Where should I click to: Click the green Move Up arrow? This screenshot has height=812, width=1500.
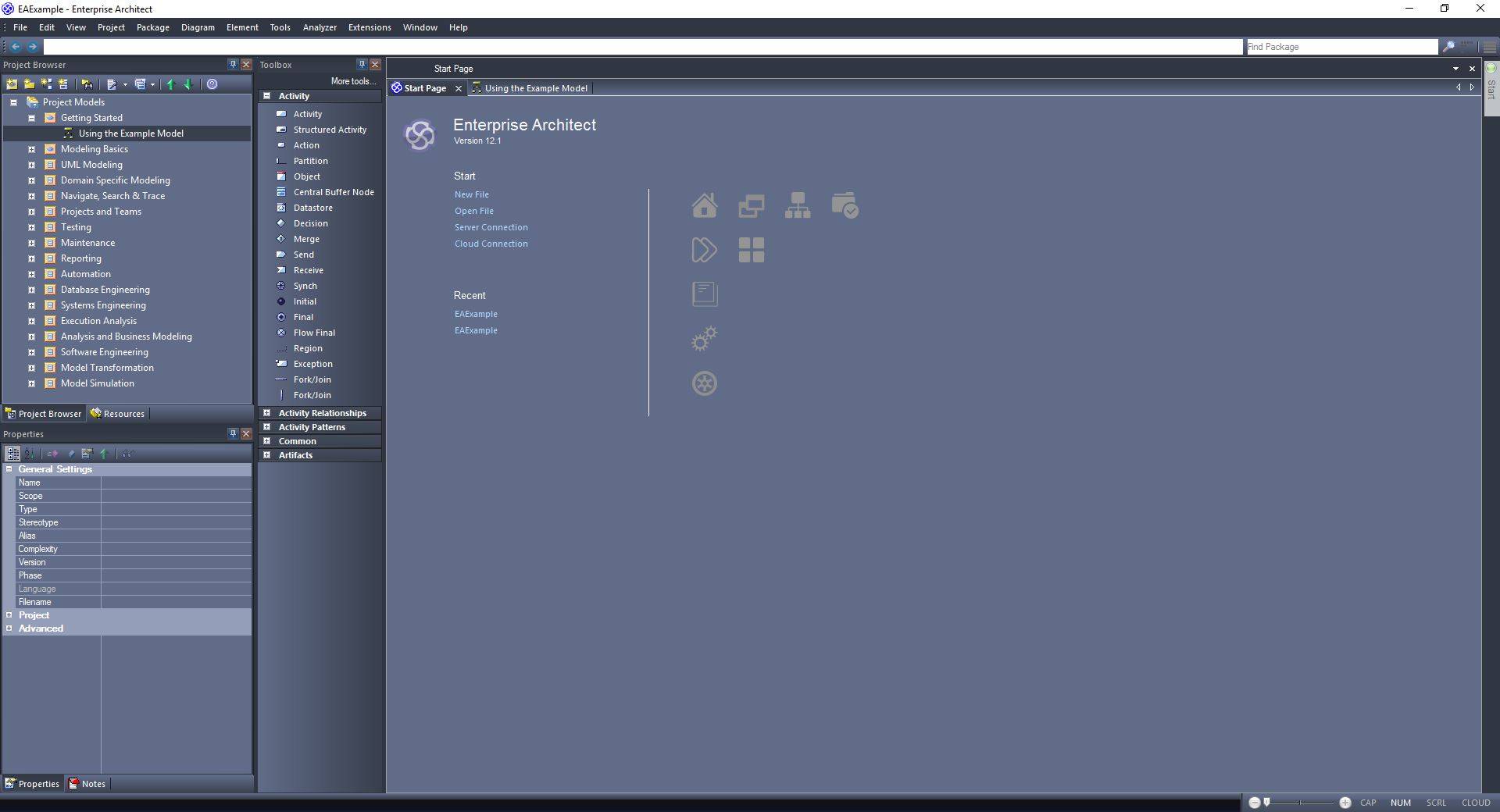coord(171,84)
